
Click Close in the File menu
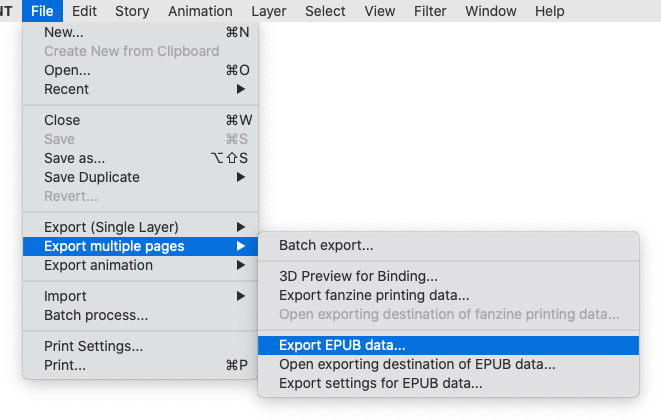coord(62,120)
